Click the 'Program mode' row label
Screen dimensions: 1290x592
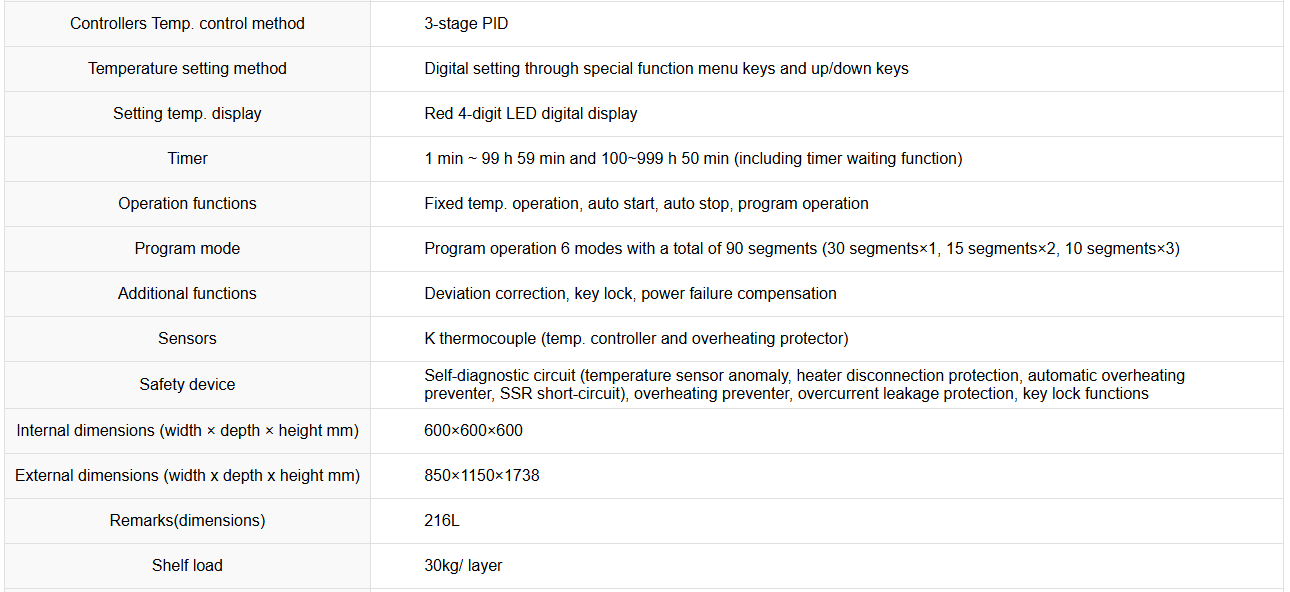[187, 248]
